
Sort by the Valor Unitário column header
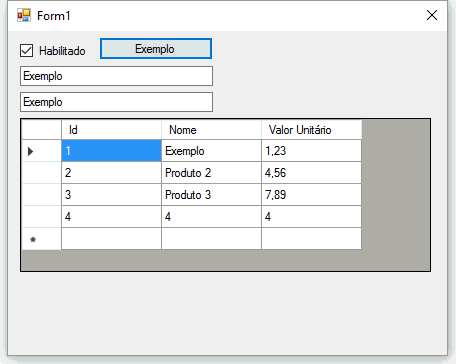pos(312,130)
